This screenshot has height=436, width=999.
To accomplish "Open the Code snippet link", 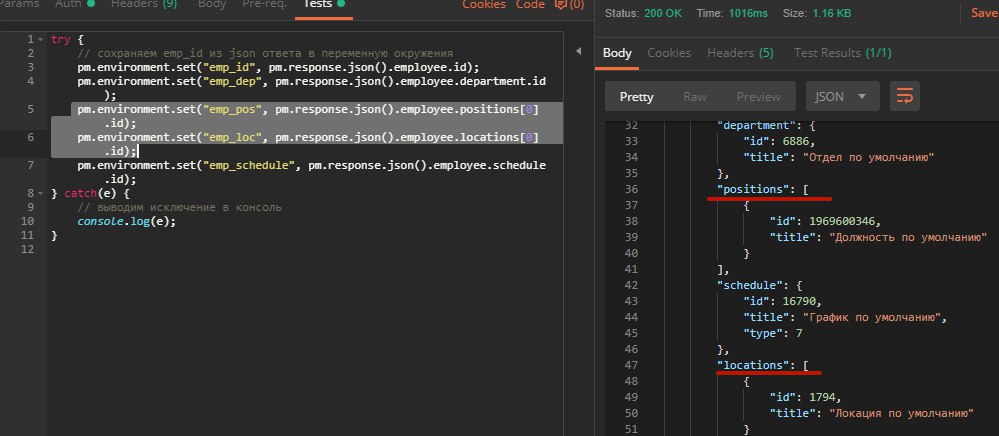I will click(530, 4).
